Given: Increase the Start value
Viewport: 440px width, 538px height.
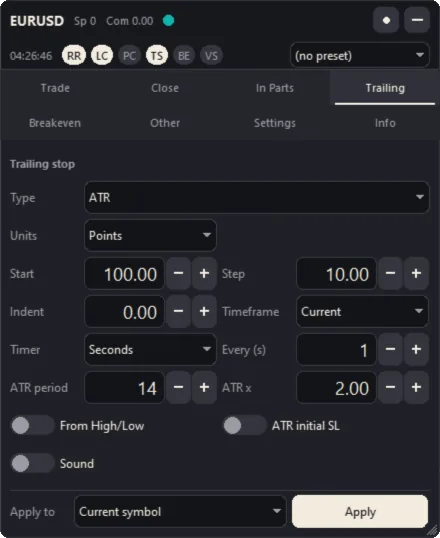Looking at the screenshot, I should (204, 274).
